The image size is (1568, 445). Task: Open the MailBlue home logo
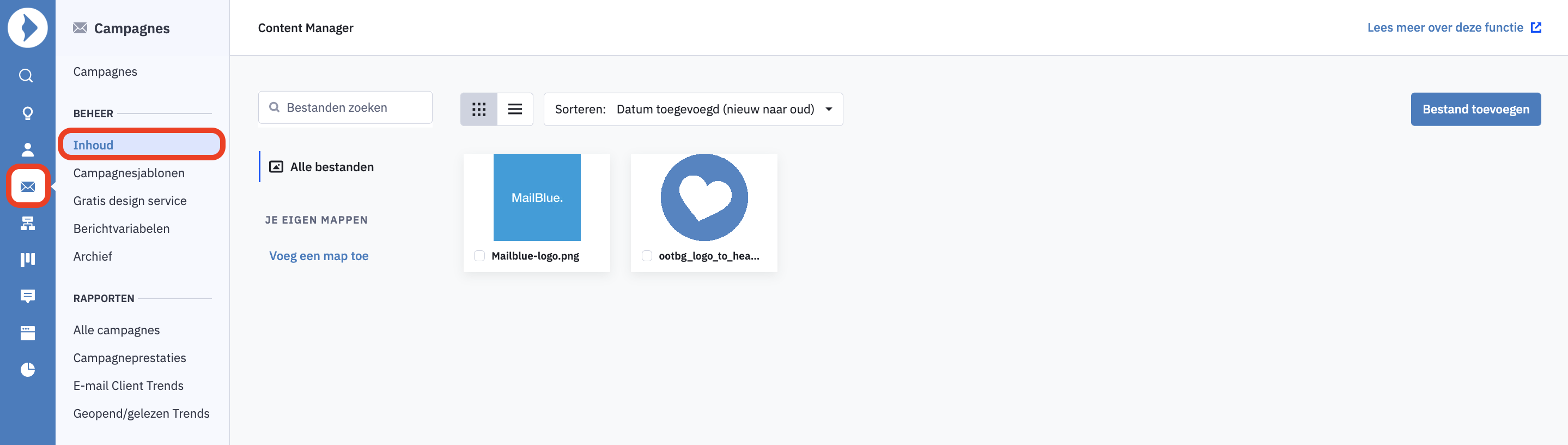(27, 27)
